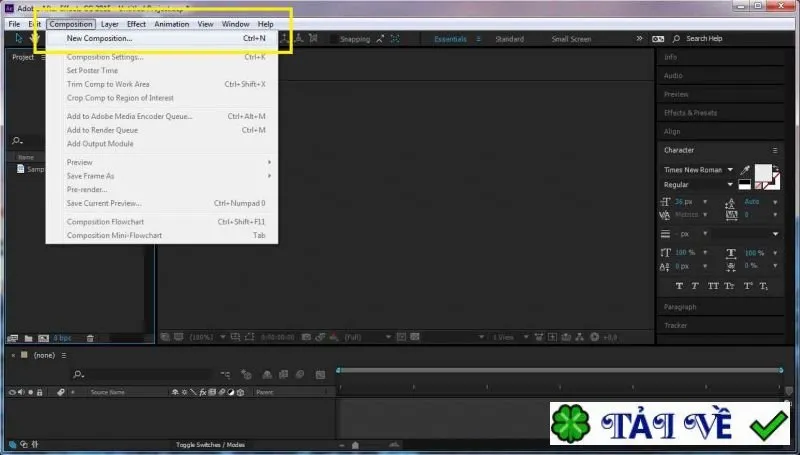Apply the All Caps text style
Screen dimensions: 800x455
[x=713, y=286]
